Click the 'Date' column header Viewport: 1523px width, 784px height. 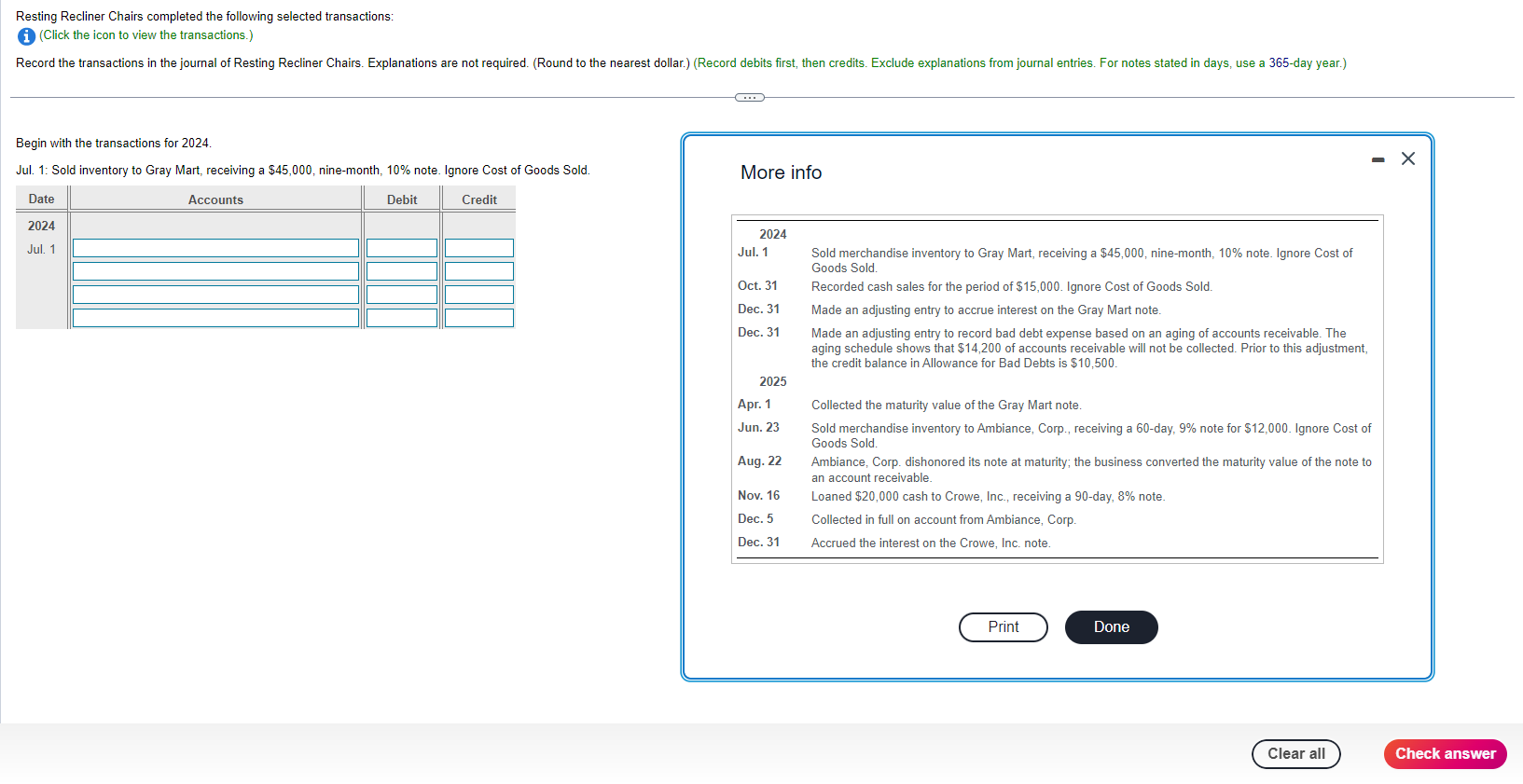click(41, 199)
